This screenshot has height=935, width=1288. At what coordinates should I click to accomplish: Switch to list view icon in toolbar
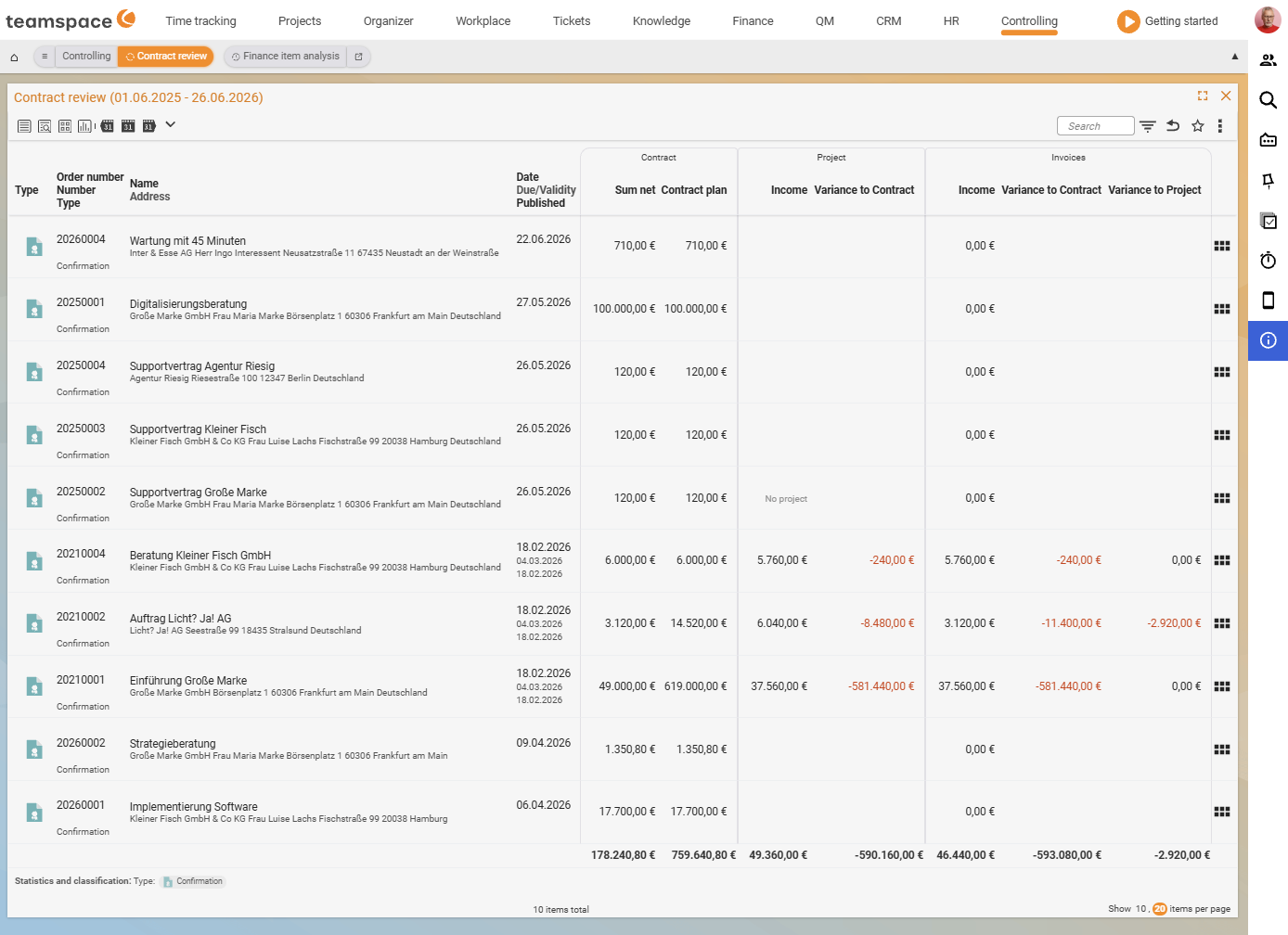point(24,126)
